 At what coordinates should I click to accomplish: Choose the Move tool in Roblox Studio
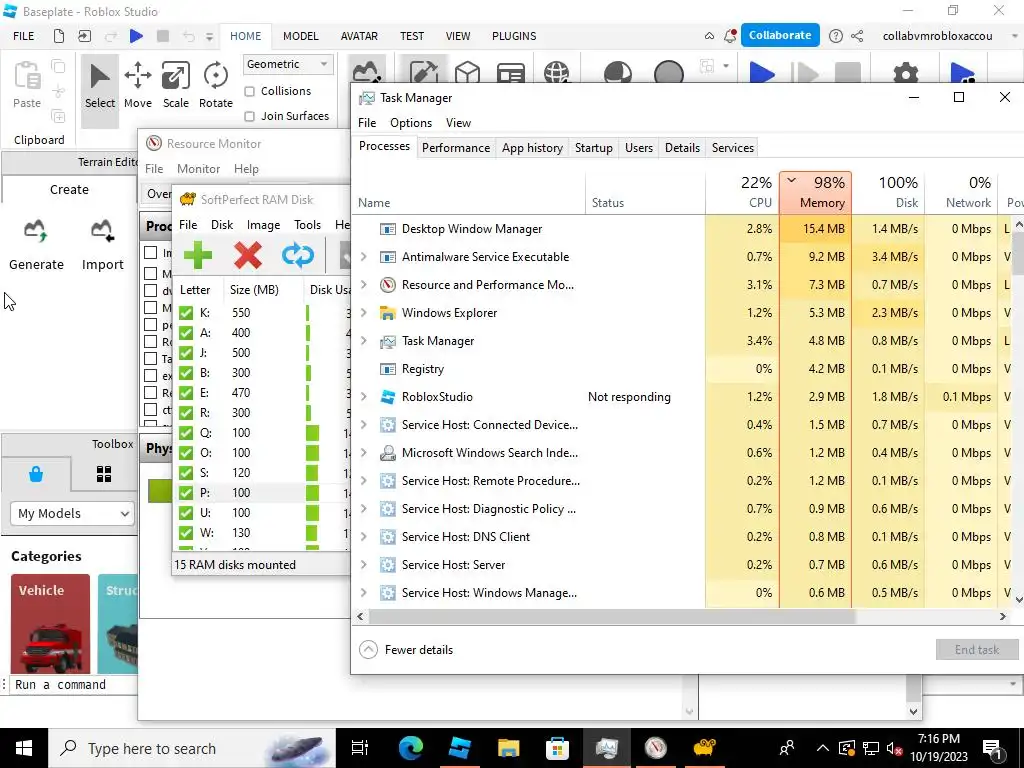tap(138, 87)
